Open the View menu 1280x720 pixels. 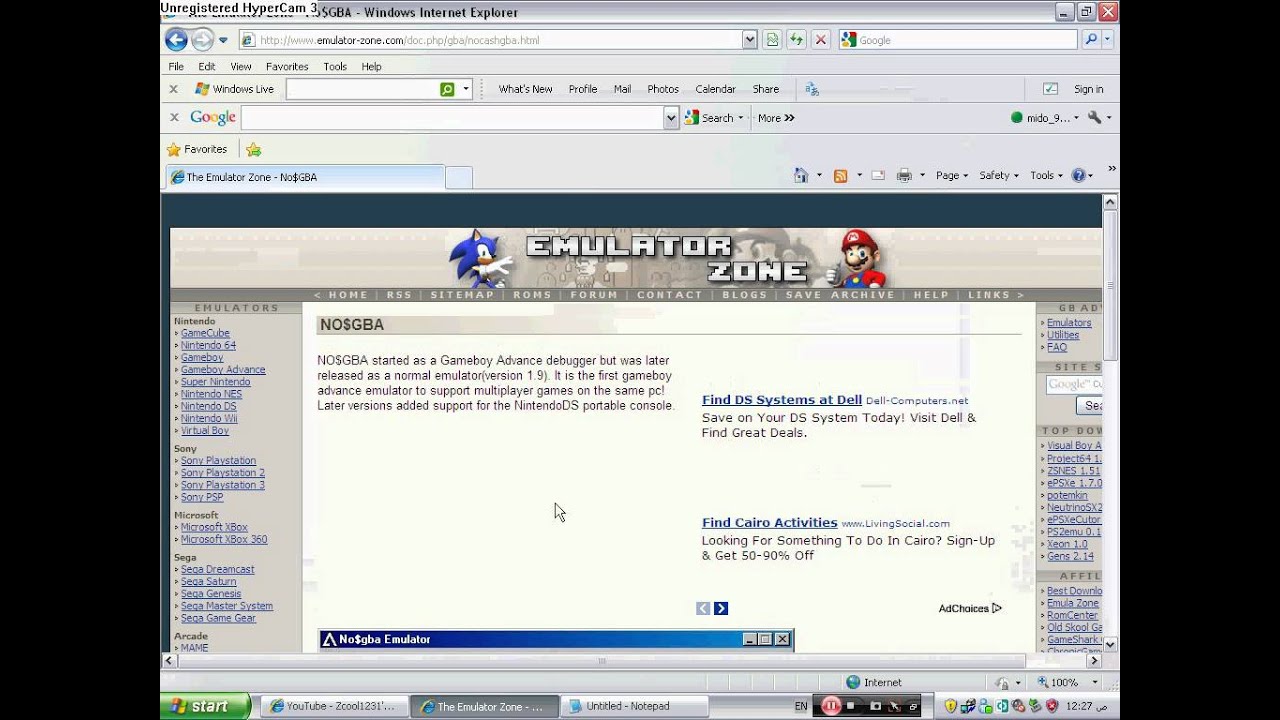click(x=241, y=66)
